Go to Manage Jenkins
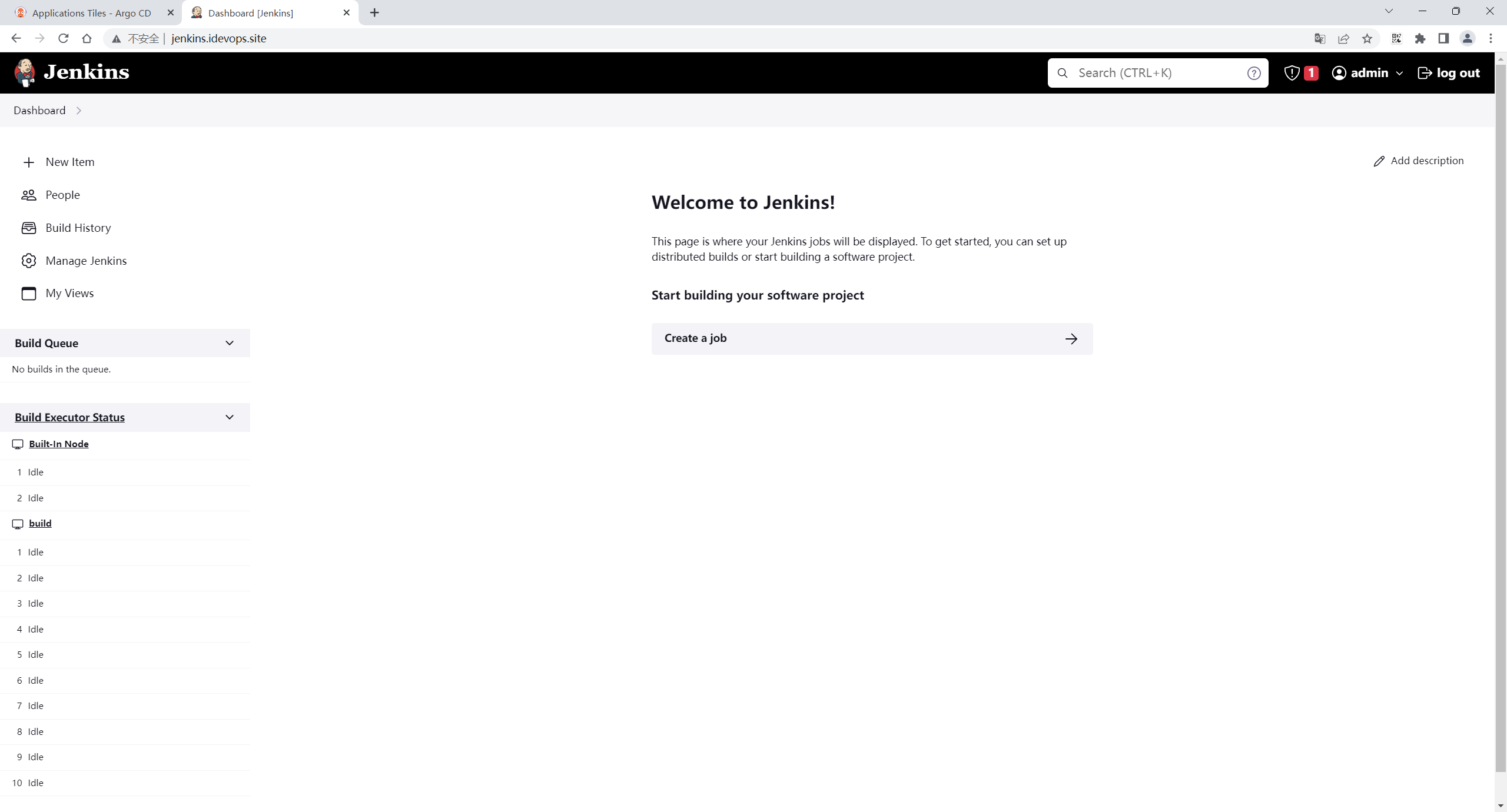This screenshot has width=1507, height=812. [x=86, y=261]
